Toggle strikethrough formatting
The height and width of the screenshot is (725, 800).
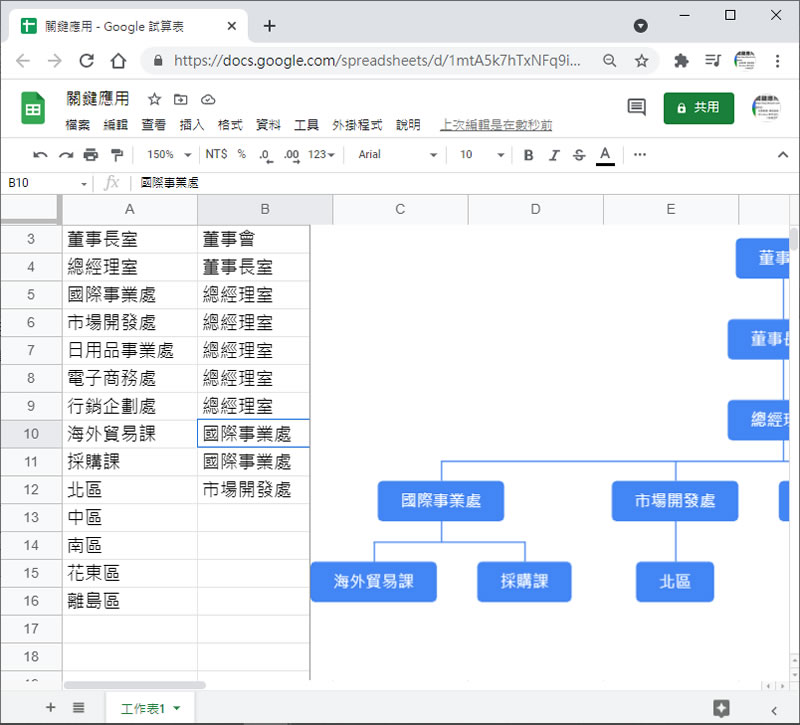[x=579, y=155]
